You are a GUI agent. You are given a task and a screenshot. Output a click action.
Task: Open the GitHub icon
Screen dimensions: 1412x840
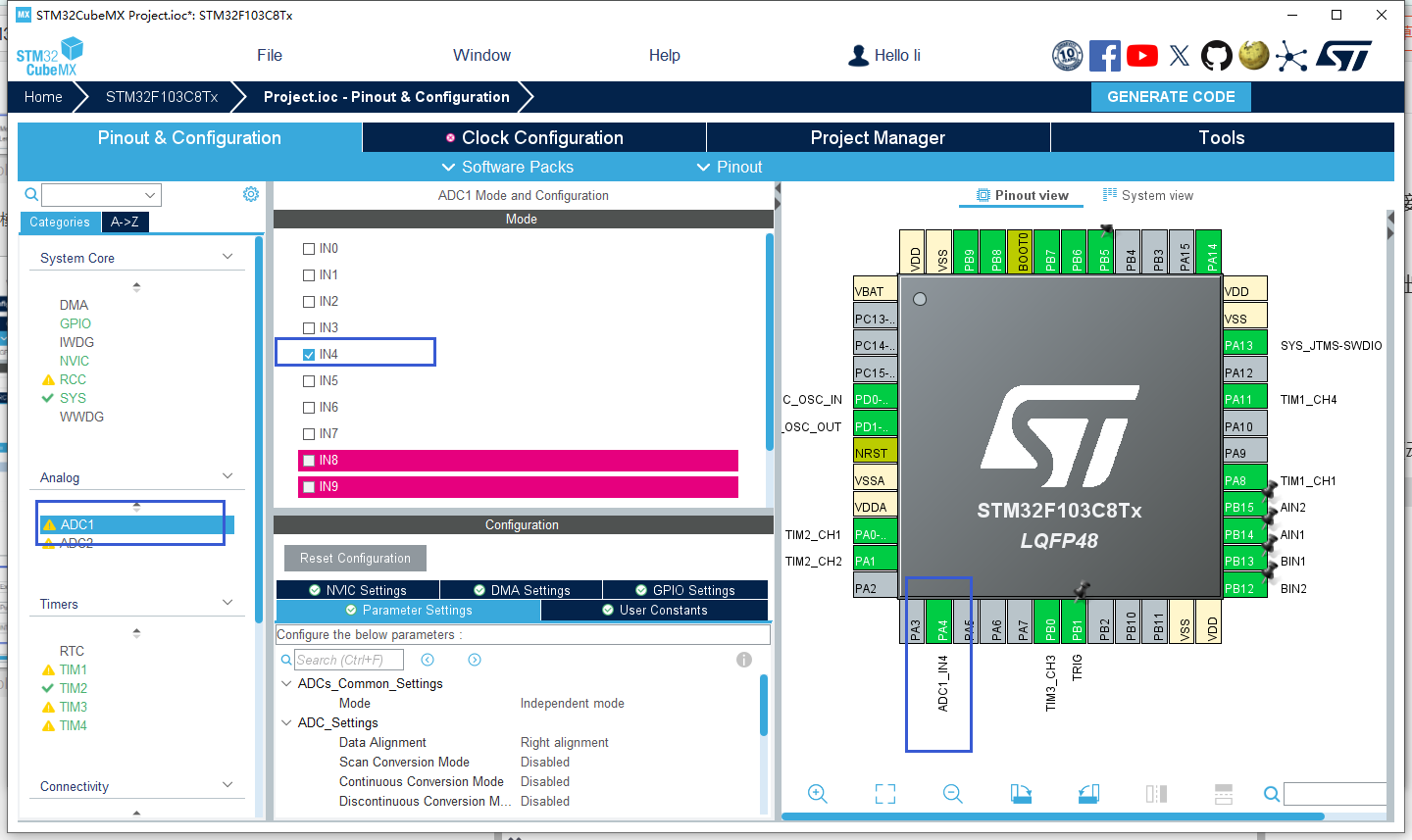pyautogui.click(x=1217, y=56)
